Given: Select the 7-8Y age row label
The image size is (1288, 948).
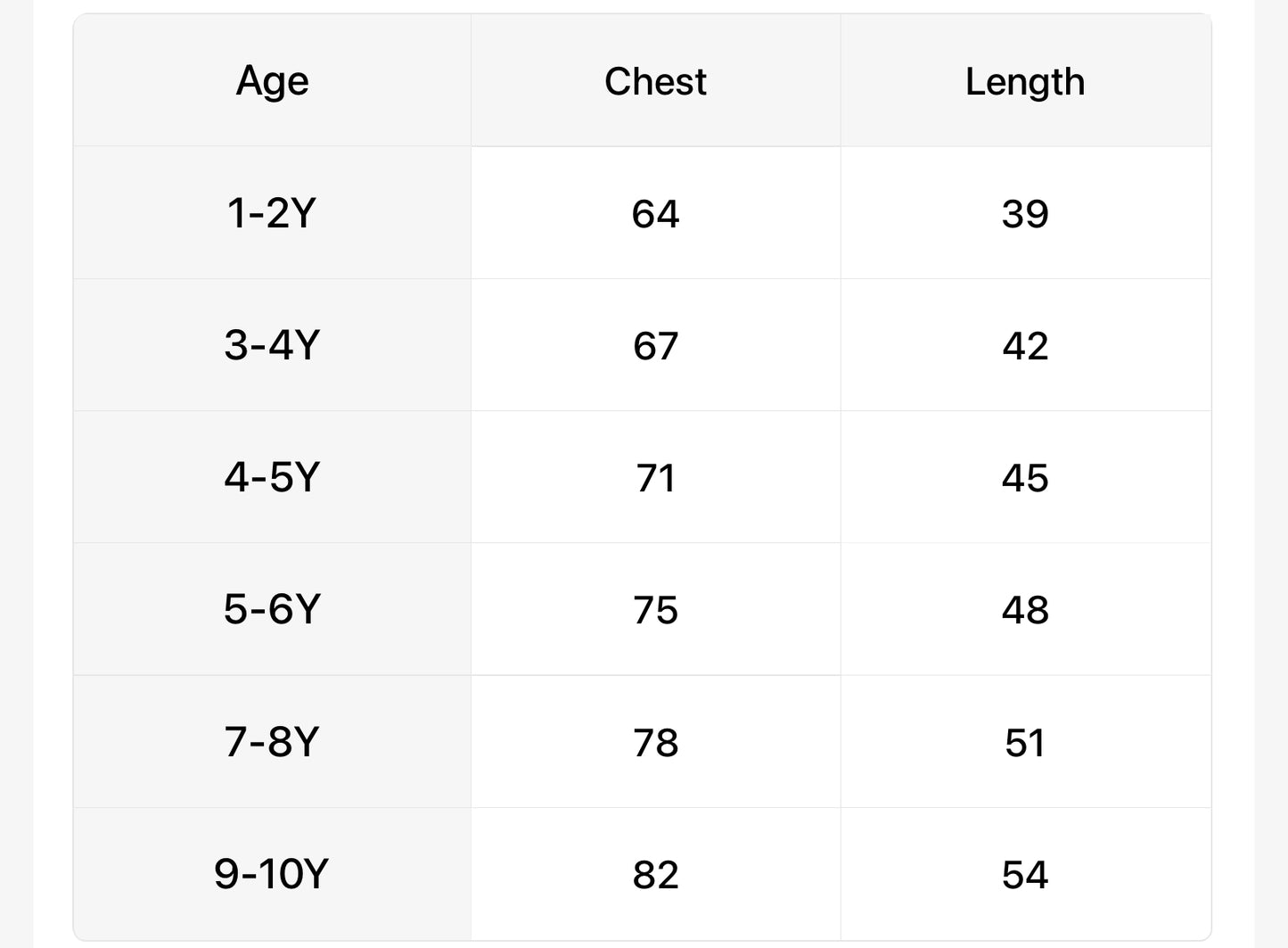Looking at the screenshot, I should click(272, 741).
